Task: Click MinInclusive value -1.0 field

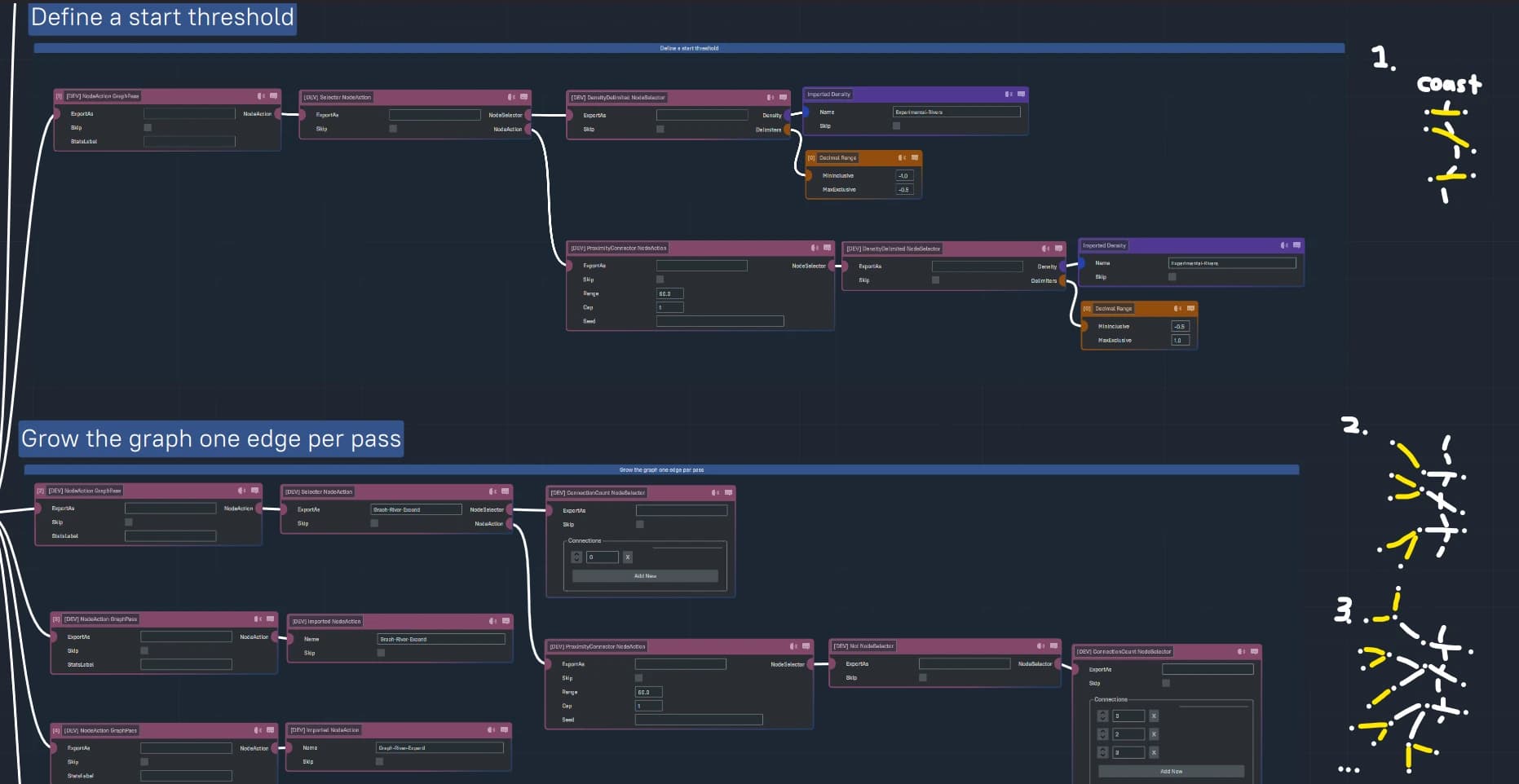Action: pos(905,175)
